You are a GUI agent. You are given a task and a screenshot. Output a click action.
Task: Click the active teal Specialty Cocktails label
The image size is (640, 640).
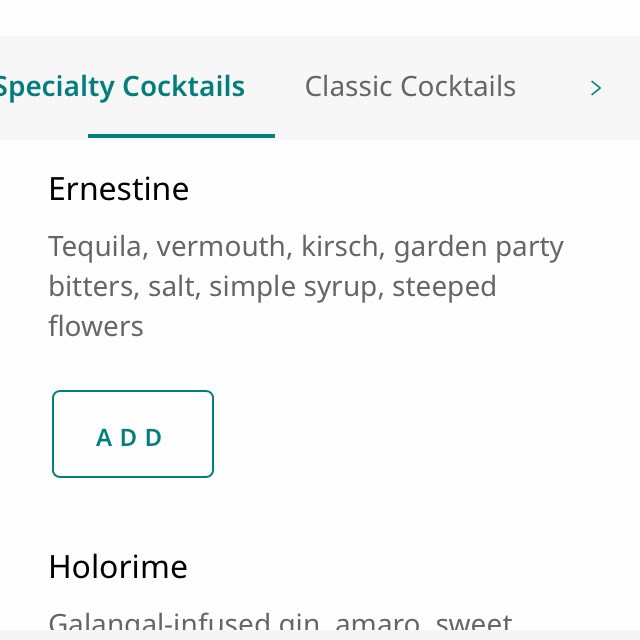tap(122, 87)
